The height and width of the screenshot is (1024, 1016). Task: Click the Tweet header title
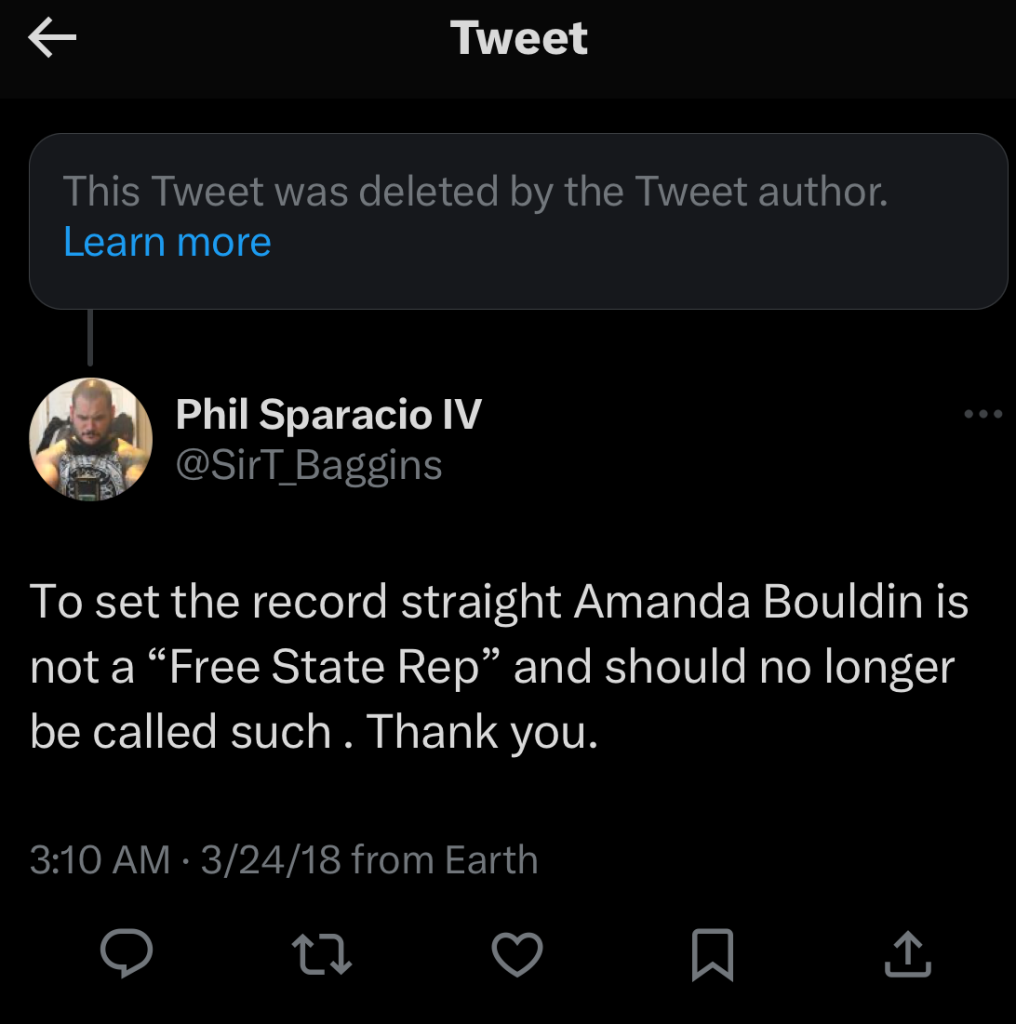click(x=519, y=39)
